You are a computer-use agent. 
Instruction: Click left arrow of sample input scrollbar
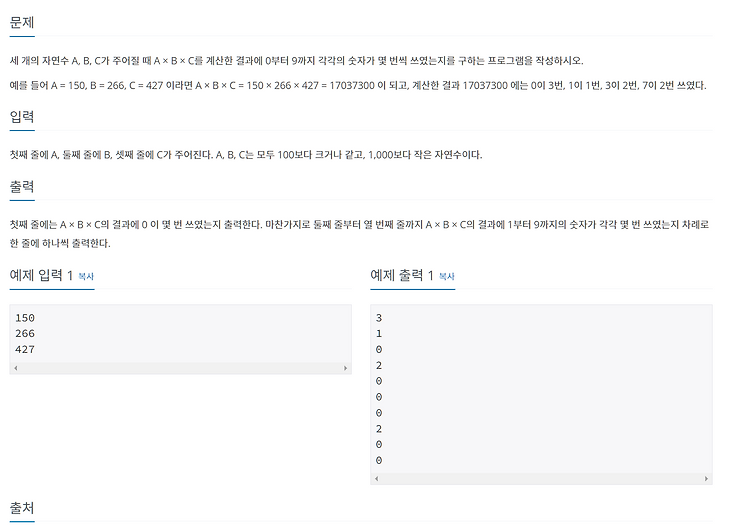point(16,368)
